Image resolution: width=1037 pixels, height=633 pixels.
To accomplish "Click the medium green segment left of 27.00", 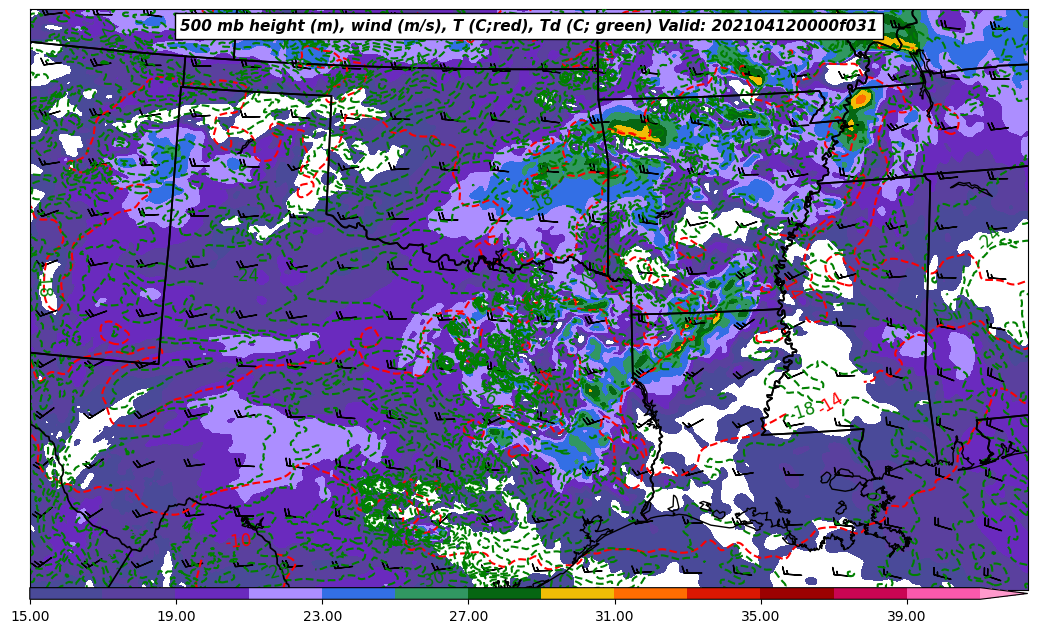I will tap(431, 593).
